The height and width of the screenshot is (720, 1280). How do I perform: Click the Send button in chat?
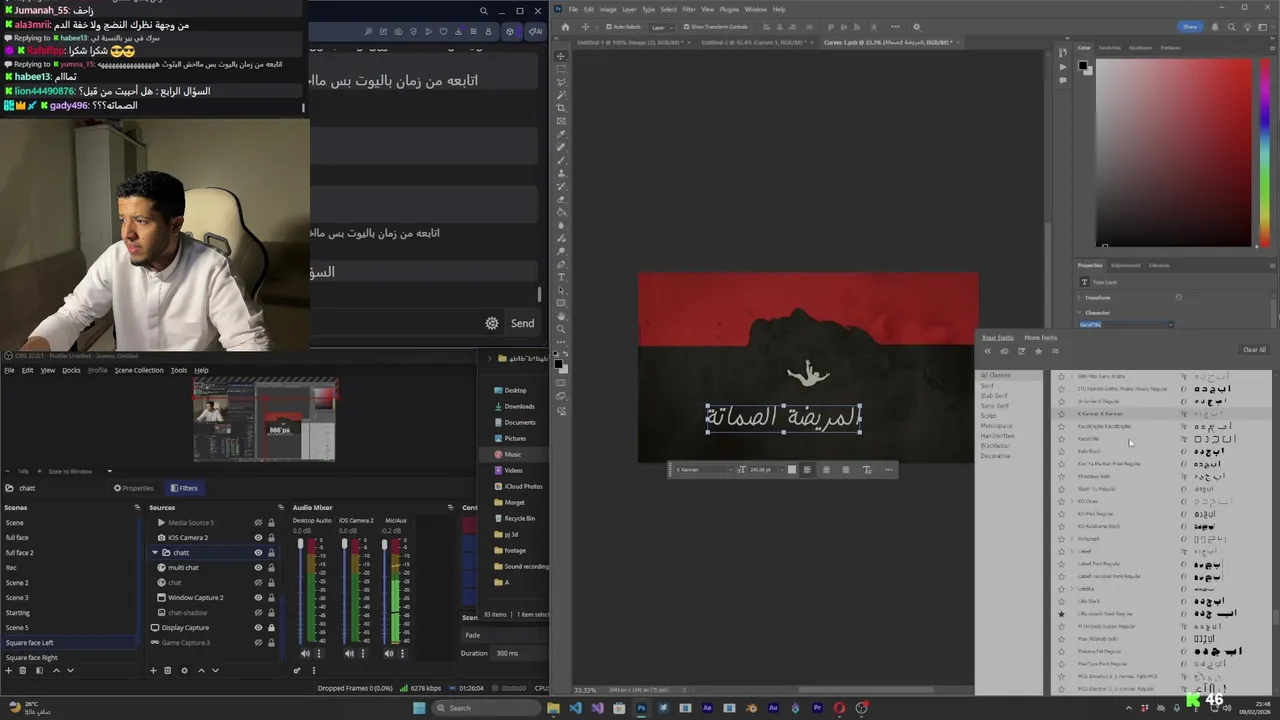pyautogui.click(x=522, y=323)
